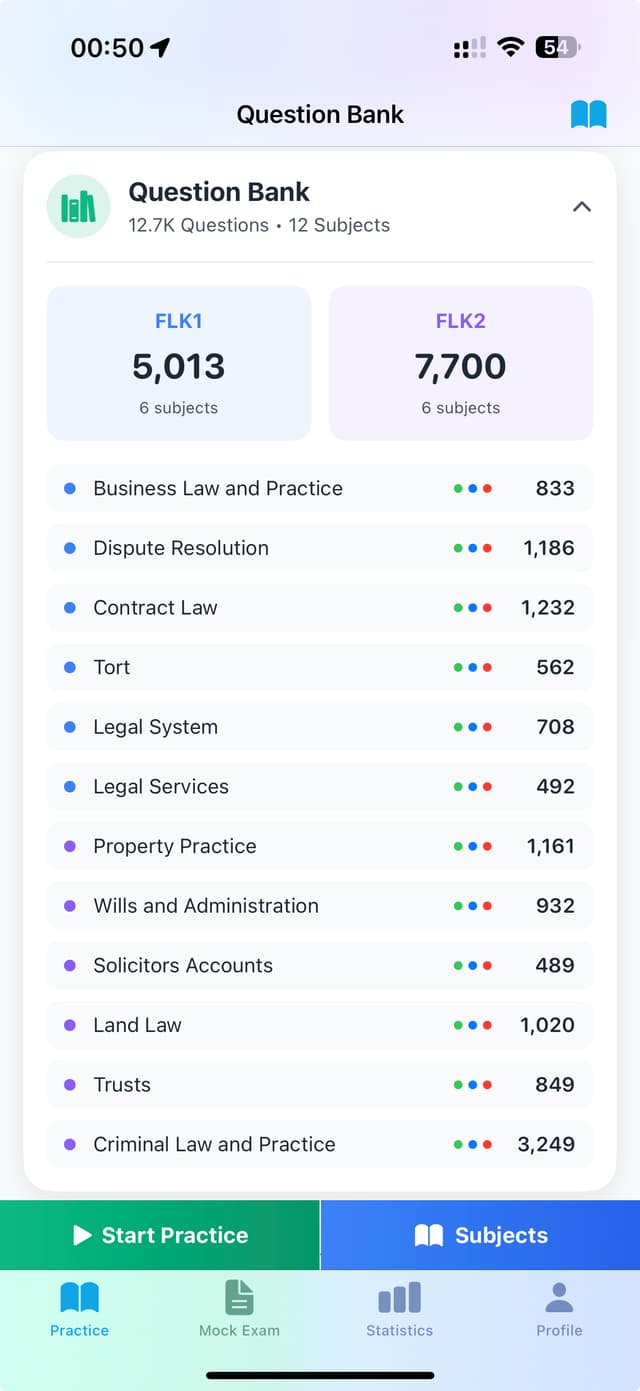Collapse the Question Bank card with the chevron
640x1391 pixels.
point(581,206)
